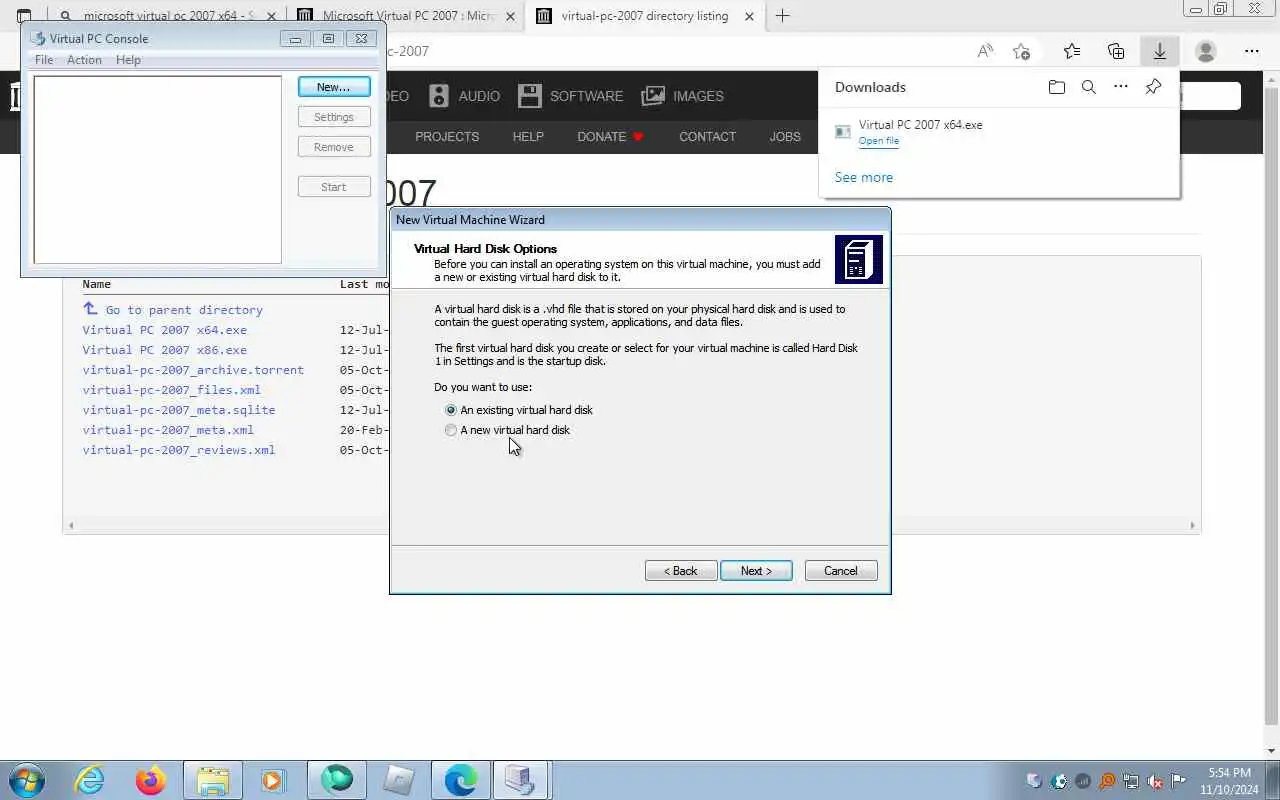Viewport: 1280px width, 800px height.
Task: Click Back in New Virtual Machine Wizard
Action: 681,571
